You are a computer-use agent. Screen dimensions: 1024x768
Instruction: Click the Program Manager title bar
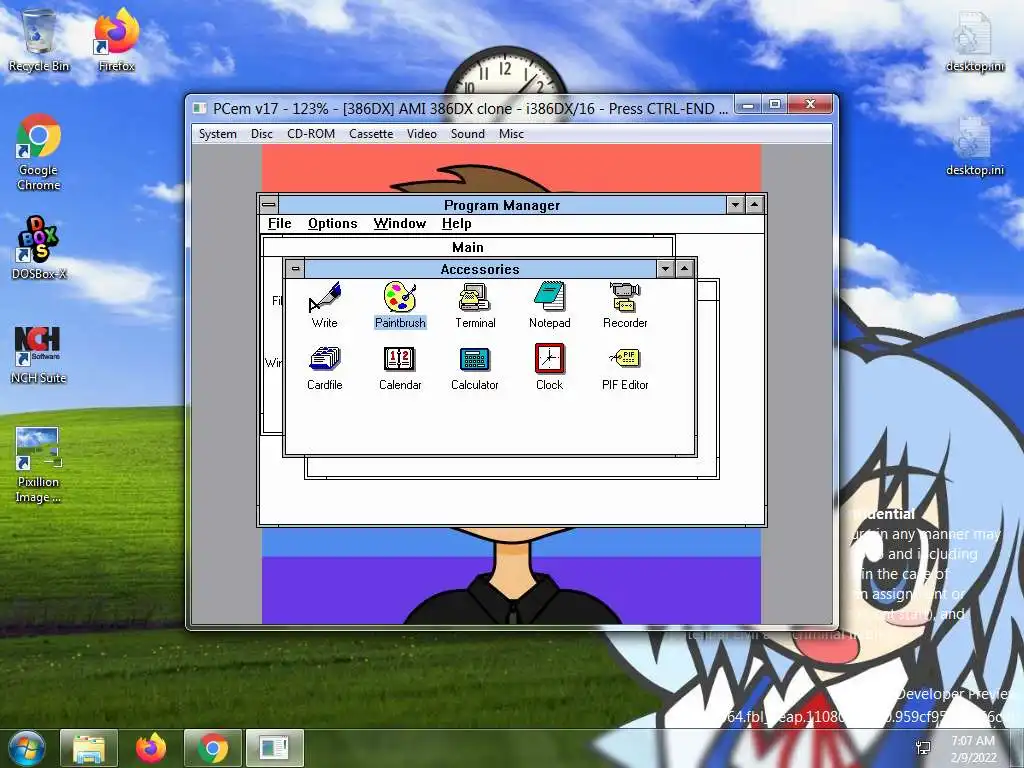[x=502, y=205]
